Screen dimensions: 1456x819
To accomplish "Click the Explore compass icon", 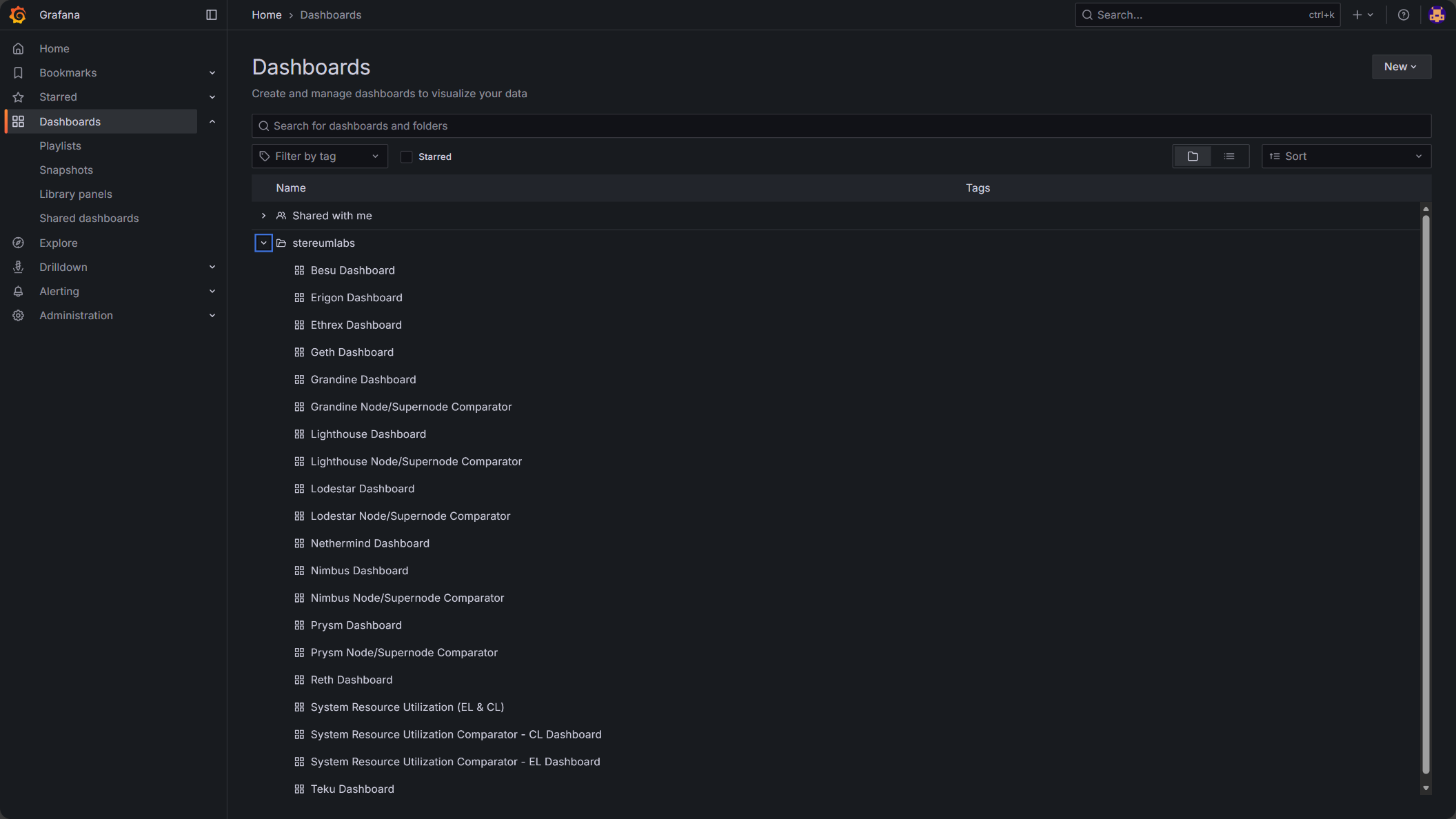I will 19,243.
